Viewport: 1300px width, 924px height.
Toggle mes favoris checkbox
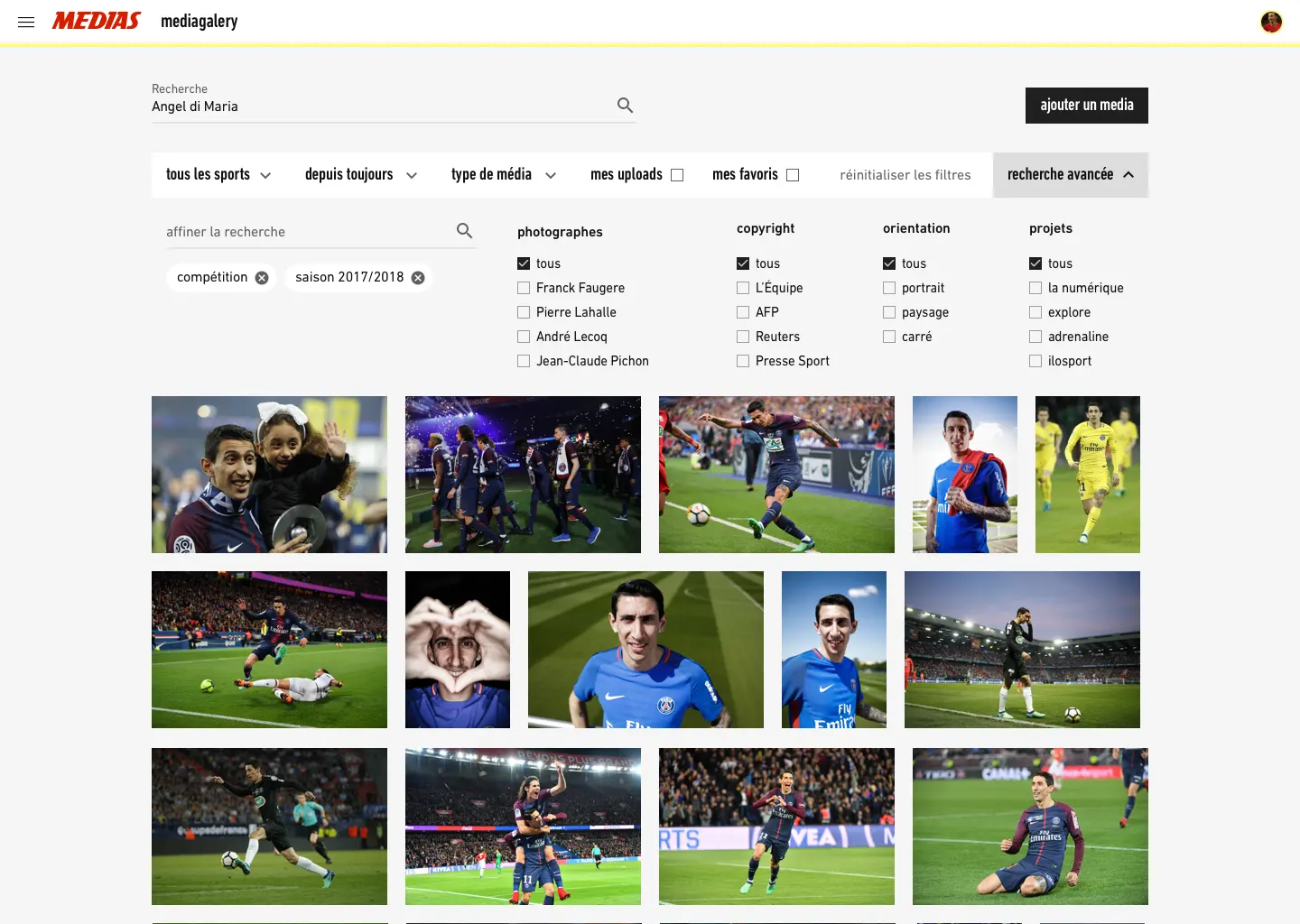coord(793,175)
